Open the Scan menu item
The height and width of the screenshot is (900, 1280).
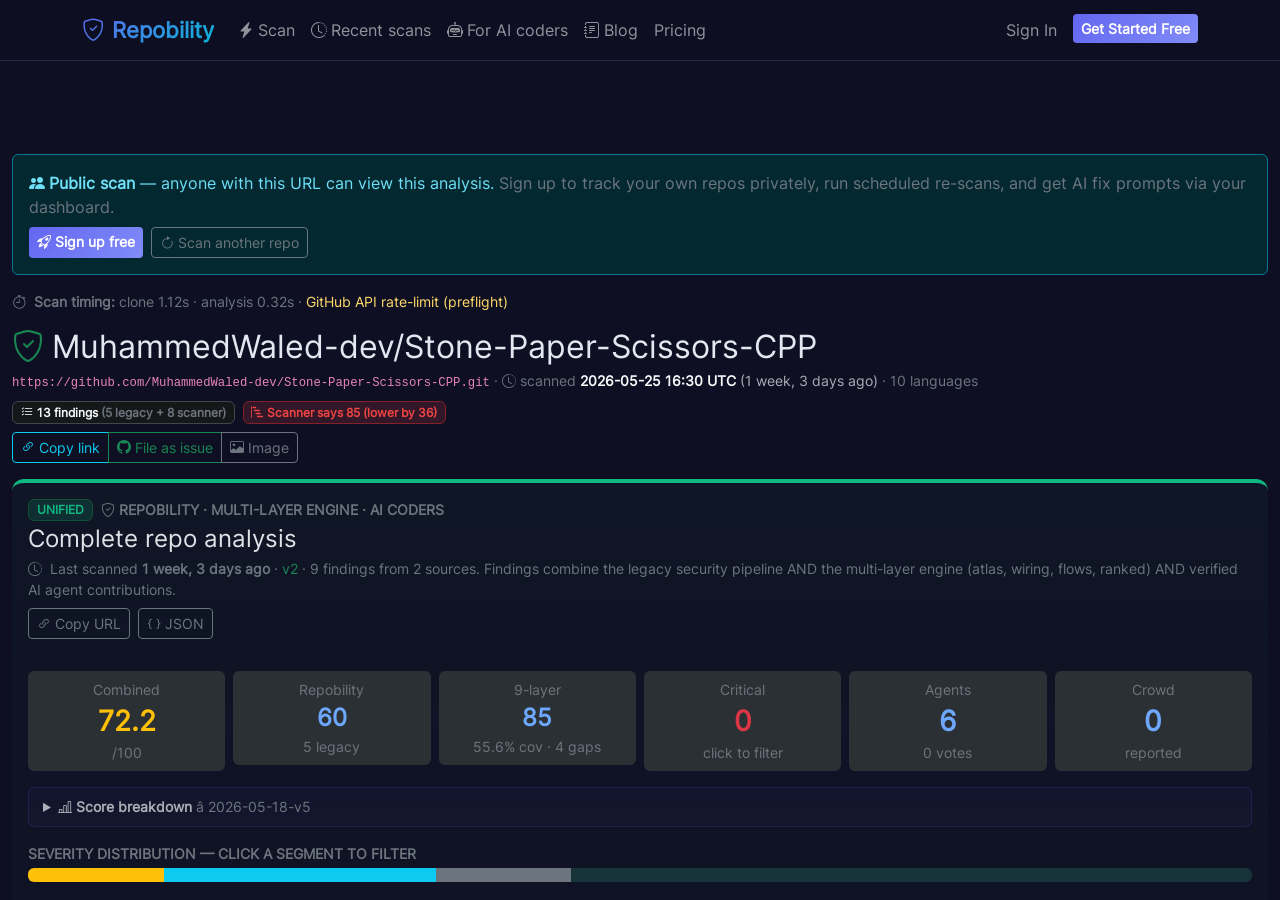coord(267,30)
